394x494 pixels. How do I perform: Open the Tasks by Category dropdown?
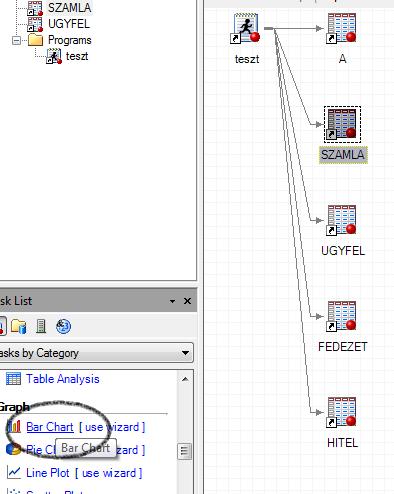[x=95, y=353]
